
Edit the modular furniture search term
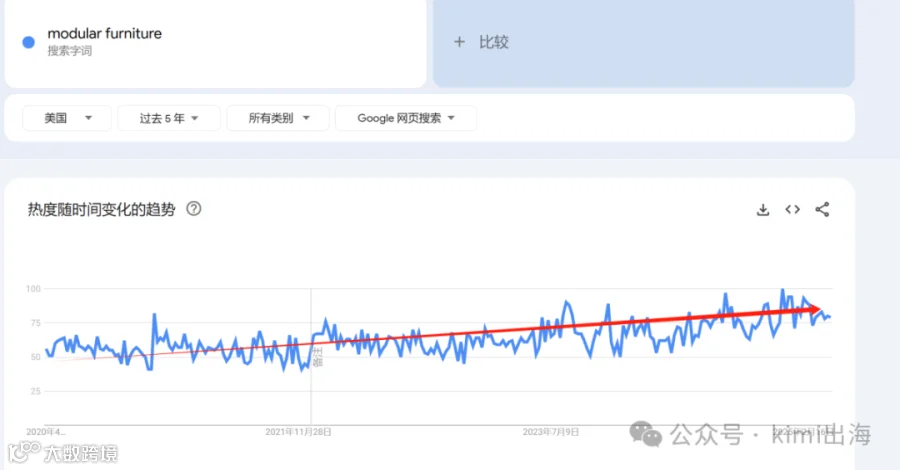[104, 34]
